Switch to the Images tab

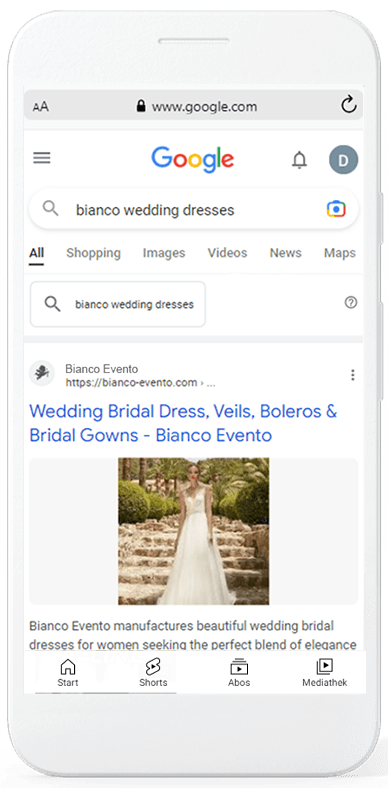(x=164, y=253)
